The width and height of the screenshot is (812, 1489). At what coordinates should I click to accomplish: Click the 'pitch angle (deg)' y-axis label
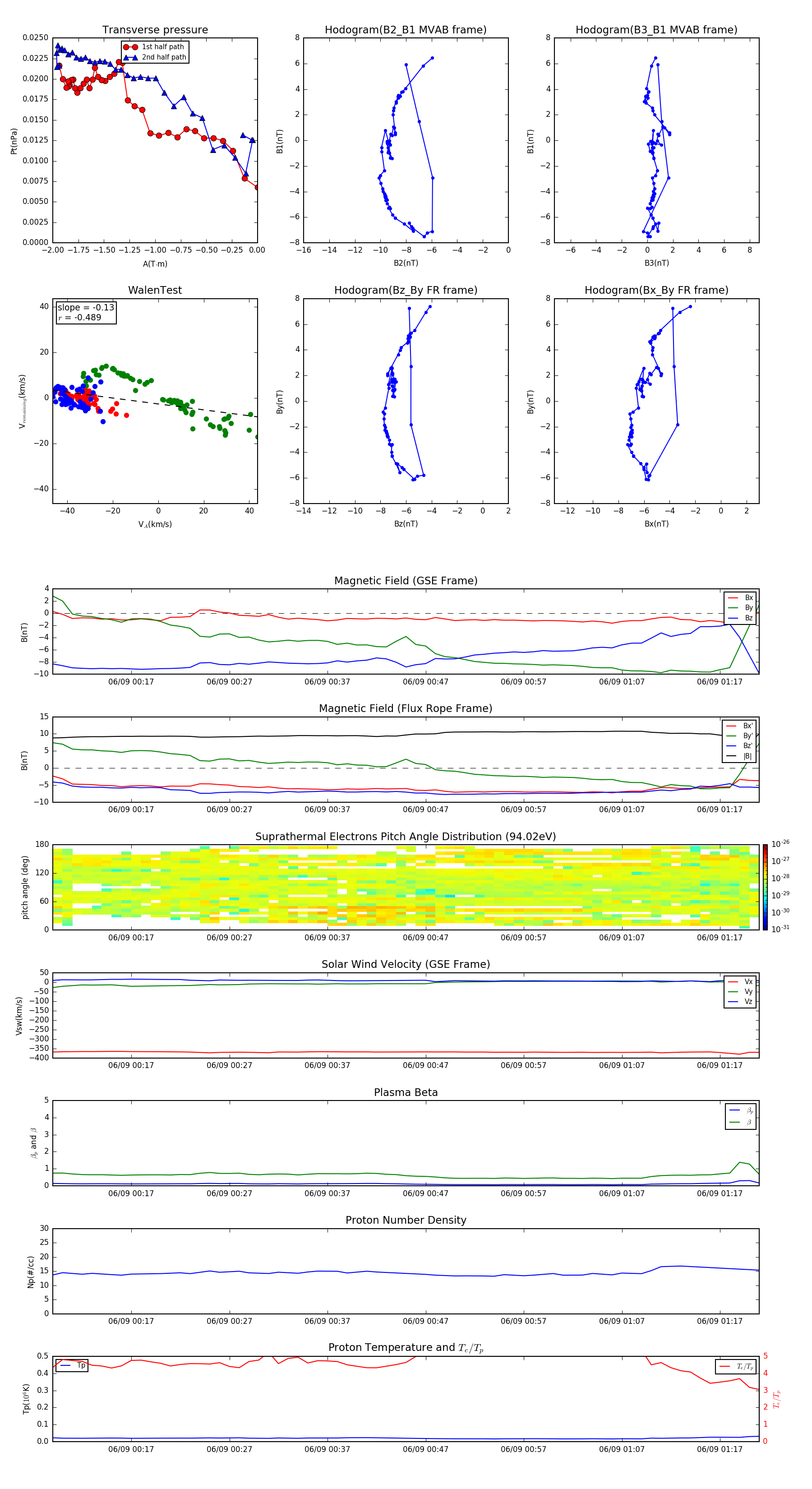pyautogui.click(x=25, y=887)
